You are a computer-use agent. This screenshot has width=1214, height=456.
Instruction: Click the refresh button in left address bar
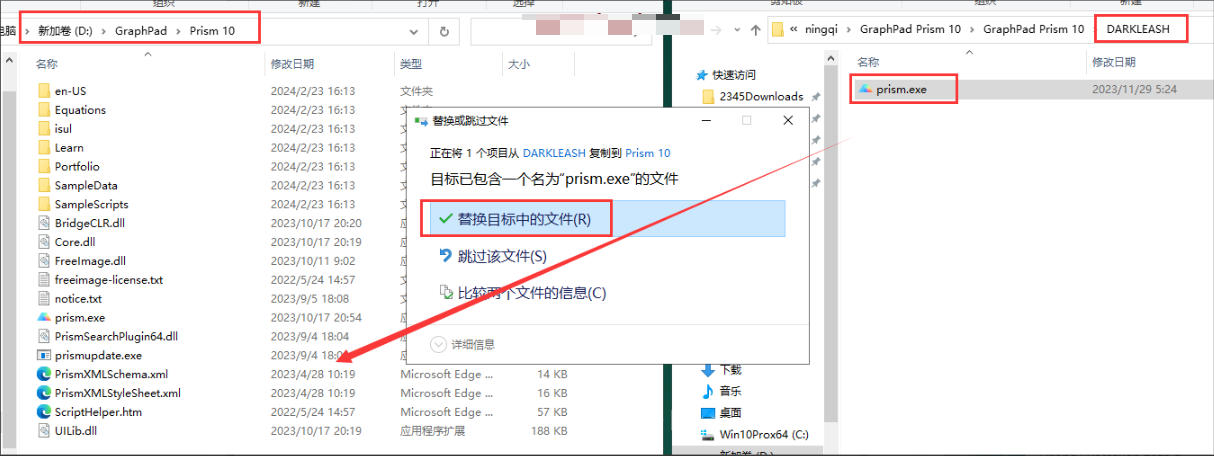[x=443, y=32]
